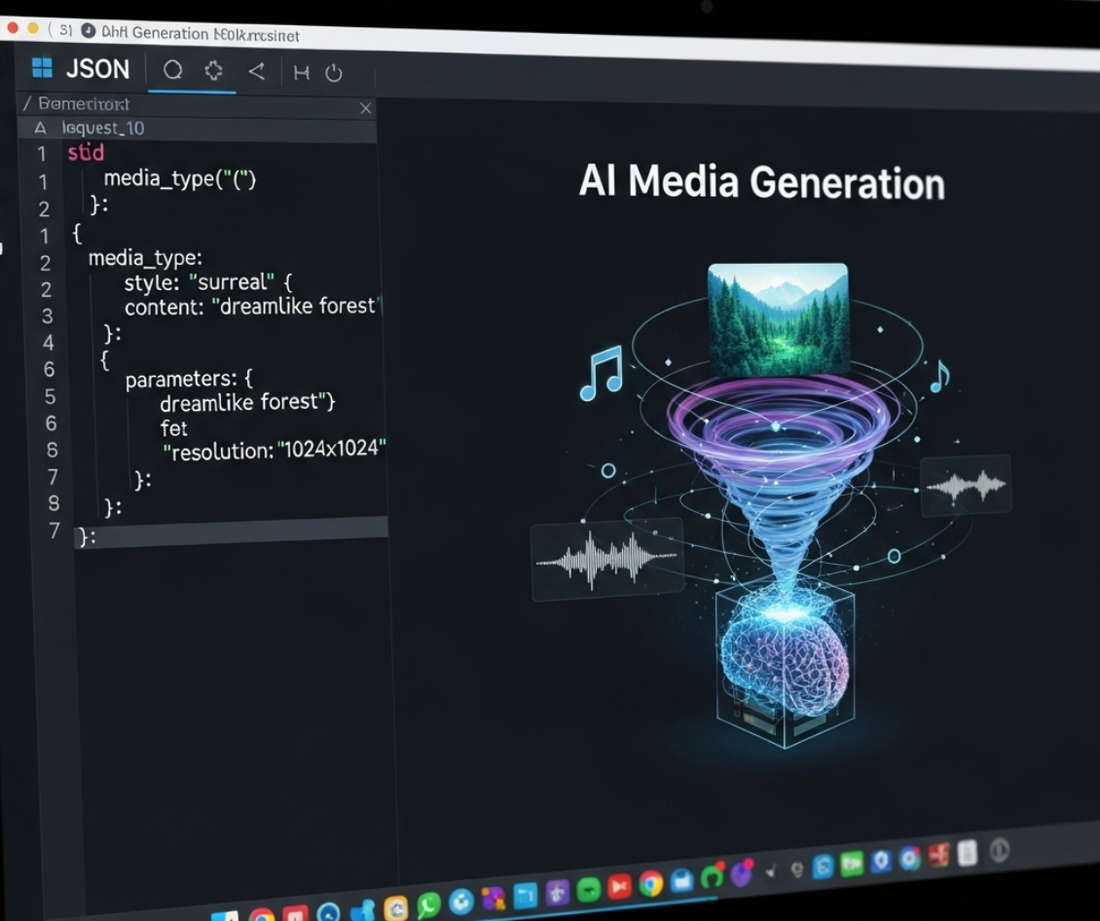This screenshot has width=1100, height=921.
Task: Open the search magnifier in the toolbar
Action: [174, 70]
